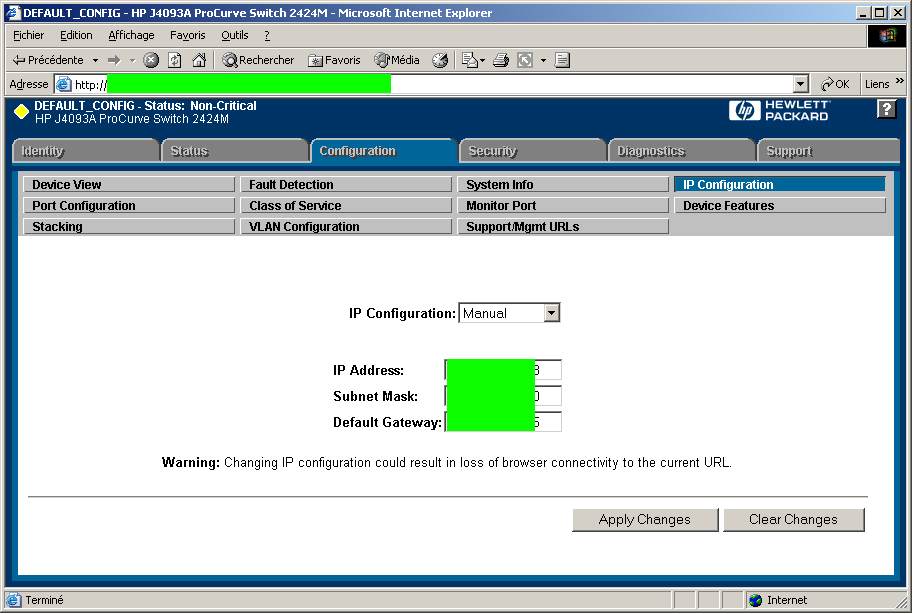913x614 pixels.
Task: Switch to the Security tab
Action: tap(533, 151)
